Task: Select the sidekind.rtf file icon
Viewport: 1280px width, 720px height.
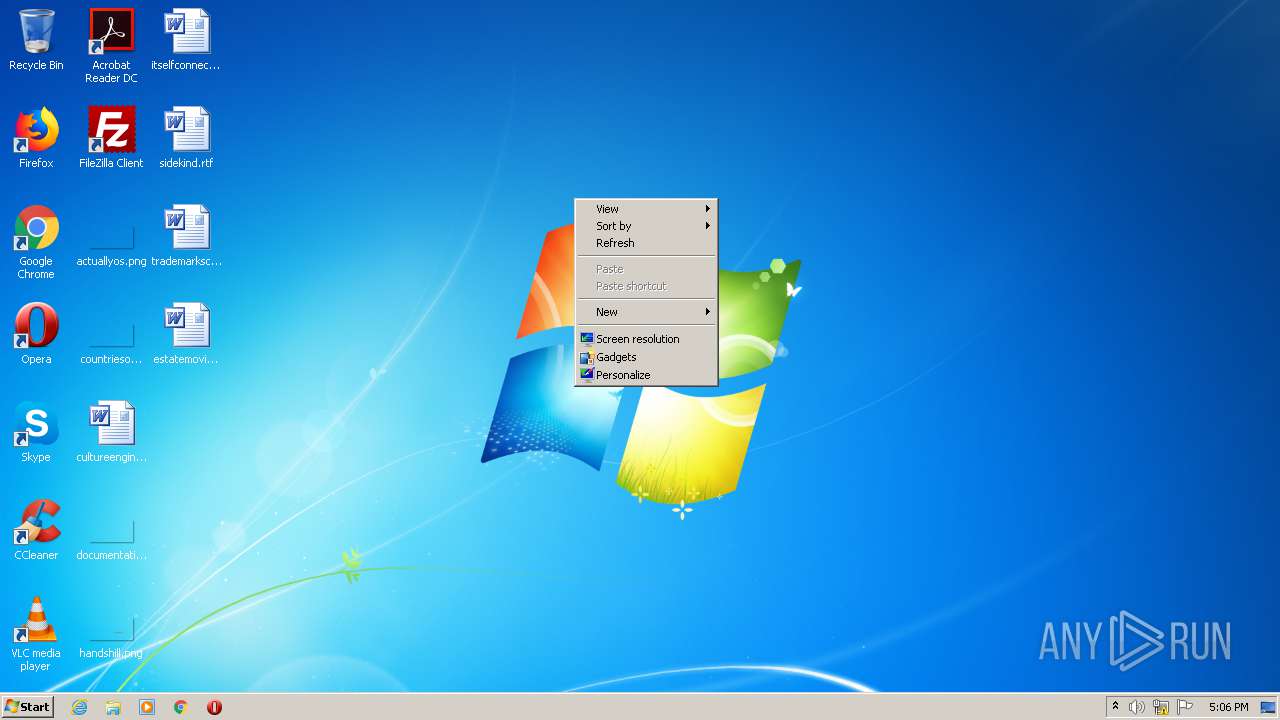Action: 186,138
